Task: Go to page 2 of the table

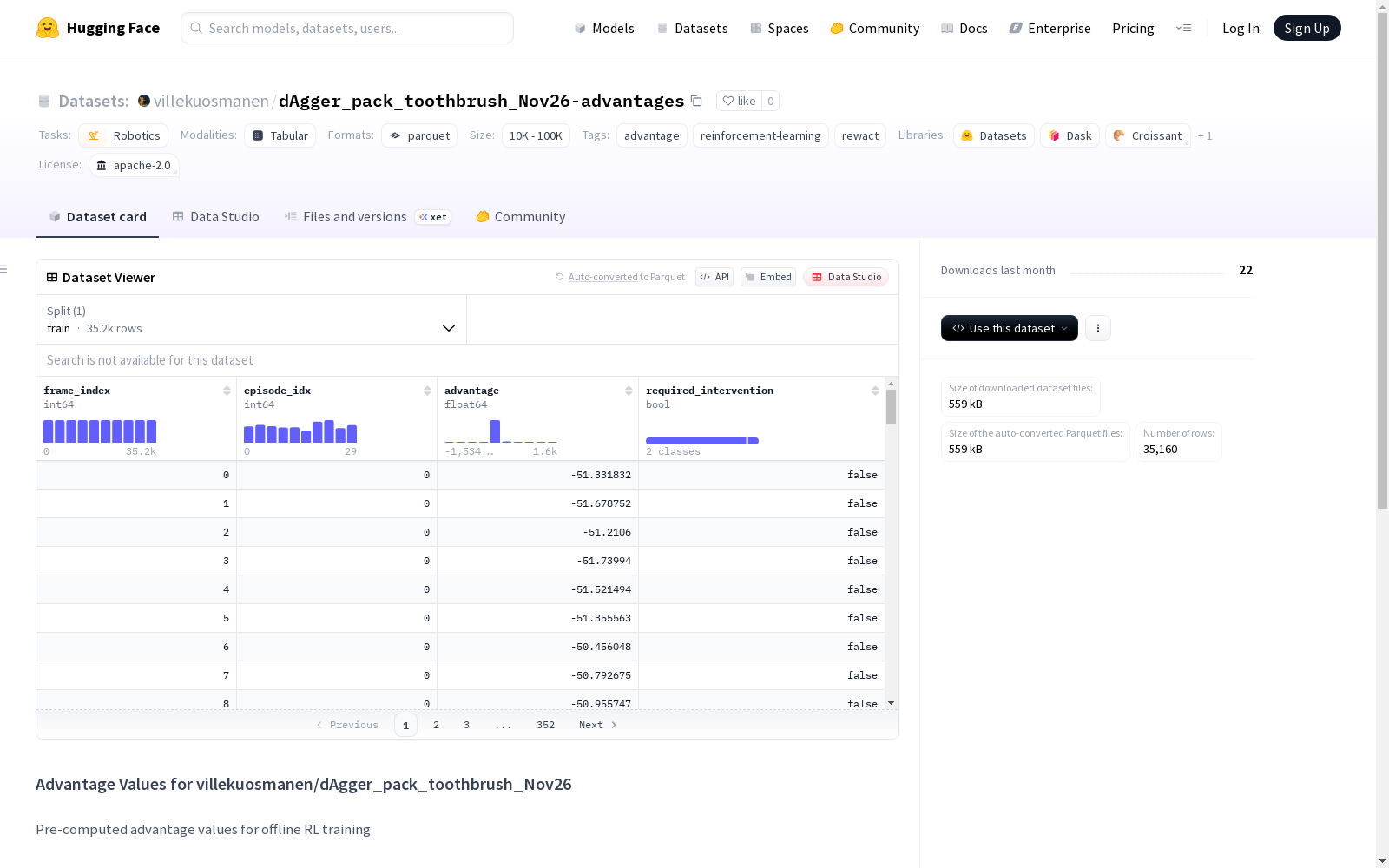Action: tap(436, 725)
